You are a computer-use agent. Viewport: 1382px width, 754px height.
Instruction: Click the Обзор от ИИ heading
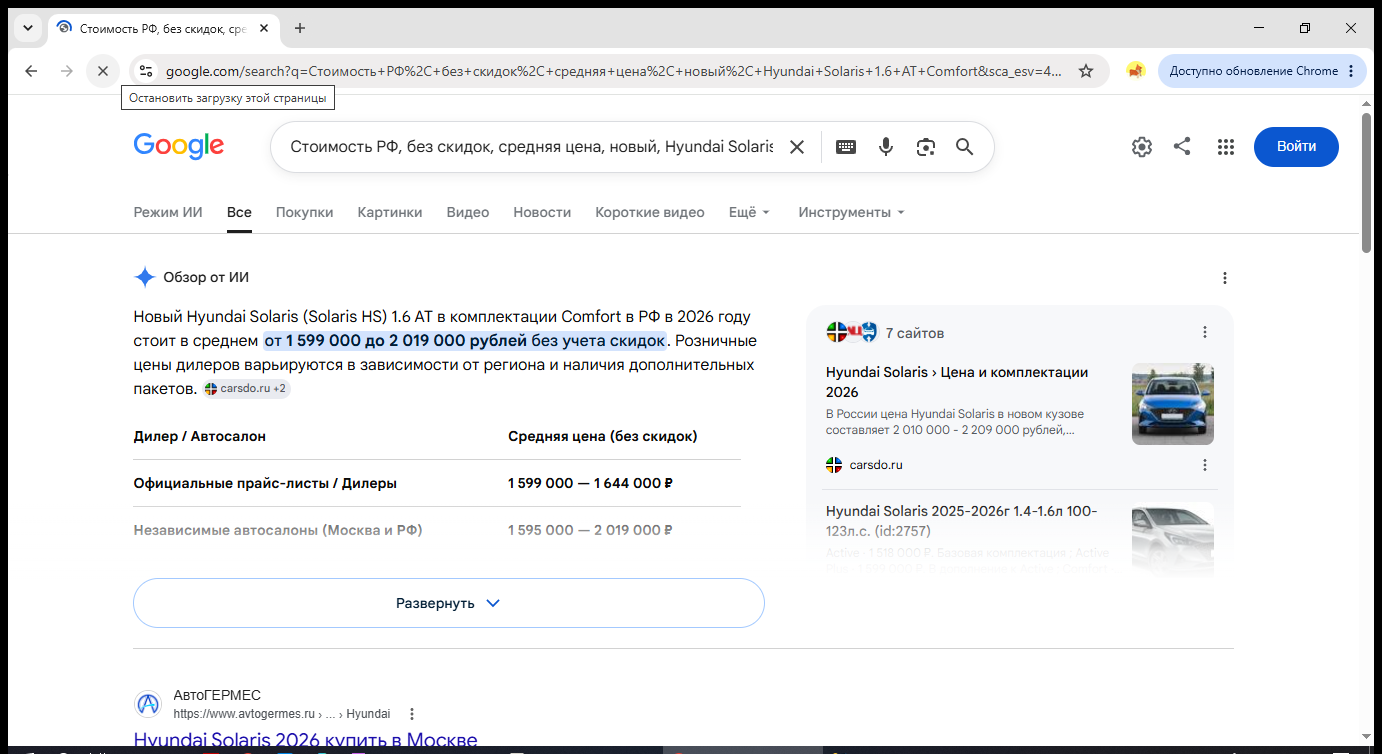pos(206,278)
